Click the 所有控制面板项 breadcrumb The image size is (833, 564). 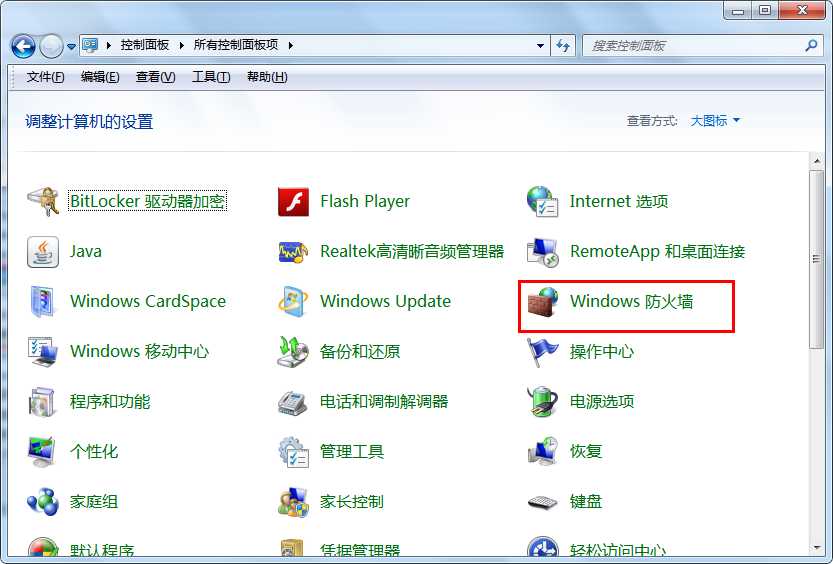click(x=236, y=45)
